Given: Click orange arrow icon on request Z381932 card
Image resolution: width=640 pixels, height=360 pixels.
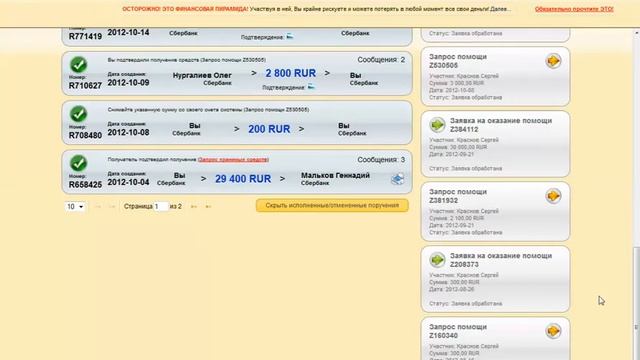Looking at the screenshot, I should [x=553, y=196].
